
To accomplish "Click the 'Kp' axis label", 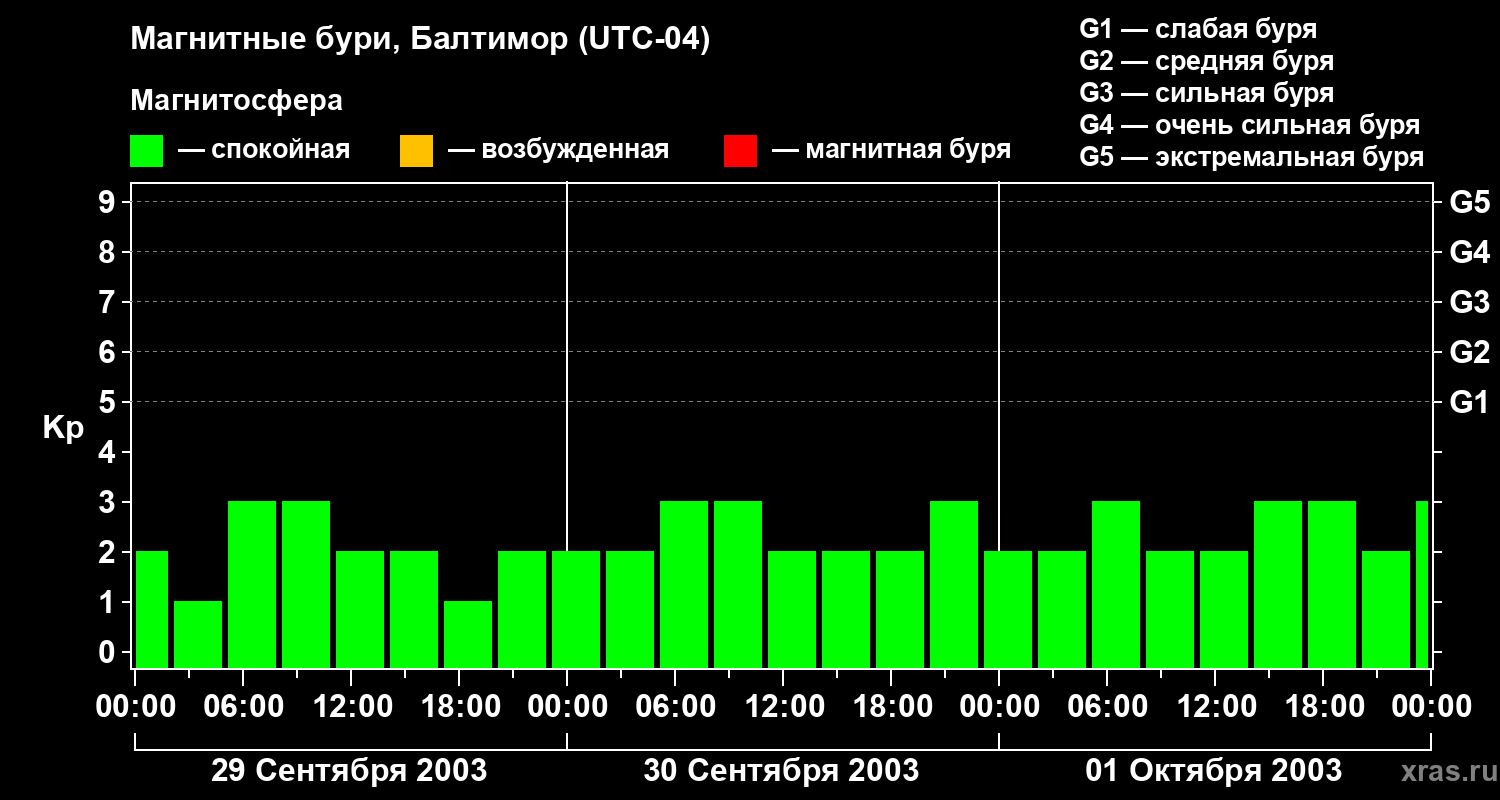I will point(63,427).
